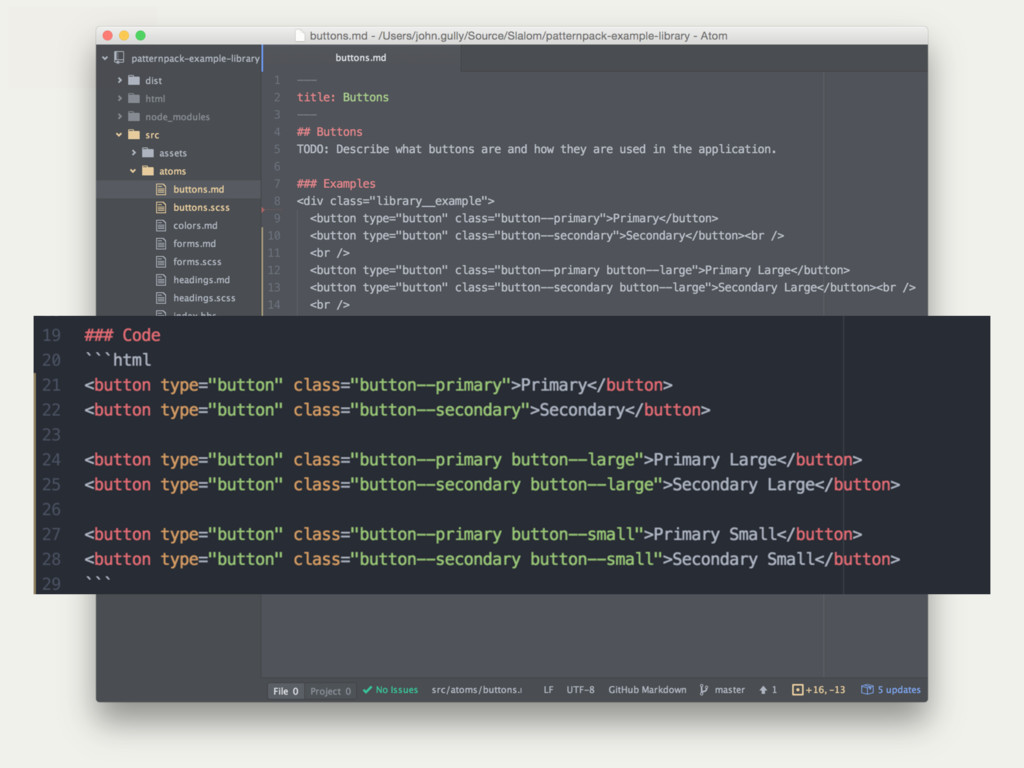This screenshot has height=768, width=1024.
Task: Collapse the atoms folder chevron
Action: coord(133,171)
